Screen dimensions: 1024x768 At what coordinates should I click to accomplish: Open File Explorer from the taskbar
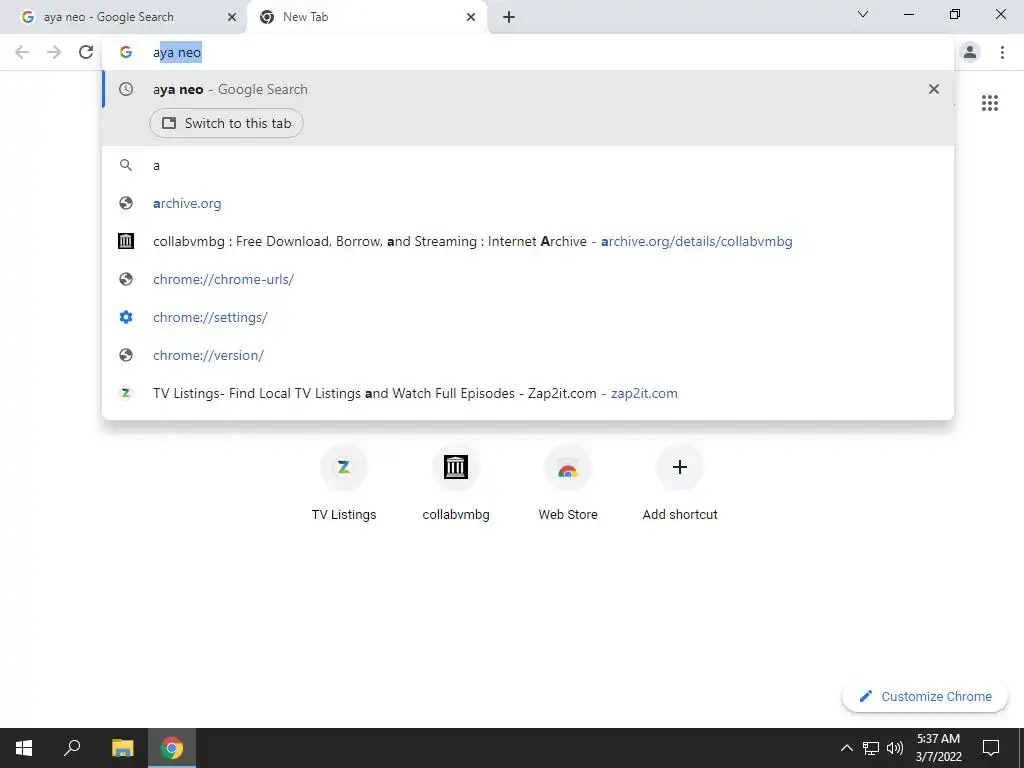pos(122,748)
